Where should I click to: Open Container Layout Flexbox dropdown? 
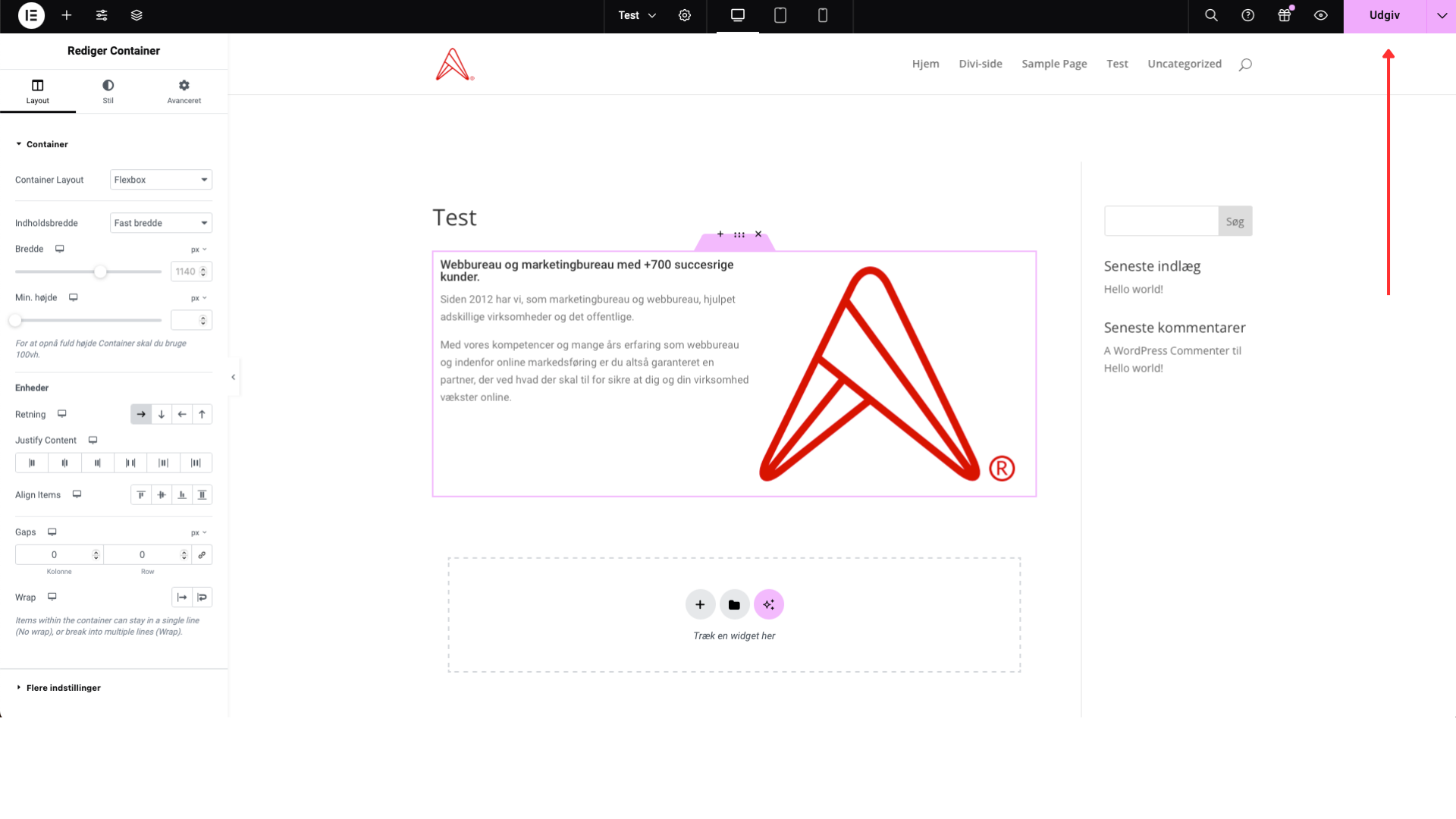point(161,180)
